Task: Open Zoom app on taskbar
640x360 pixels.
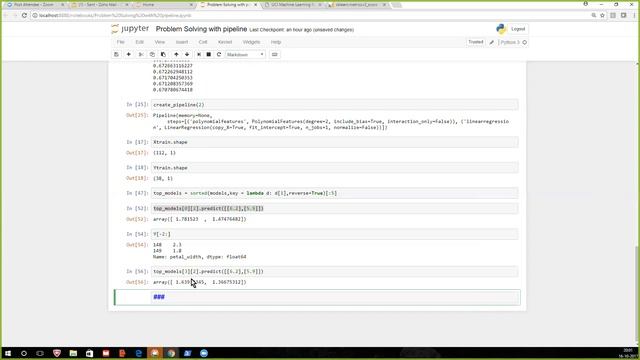Action: pyautogui.click(x=204, y=353)
